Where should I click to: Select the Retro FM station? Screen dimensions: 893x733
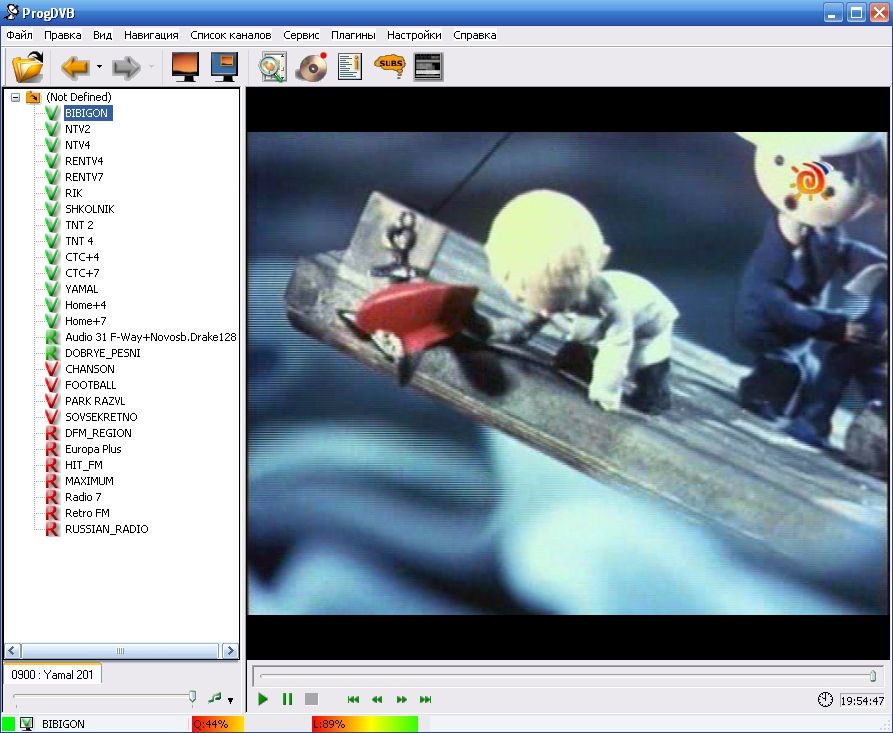tap(87, 512)
